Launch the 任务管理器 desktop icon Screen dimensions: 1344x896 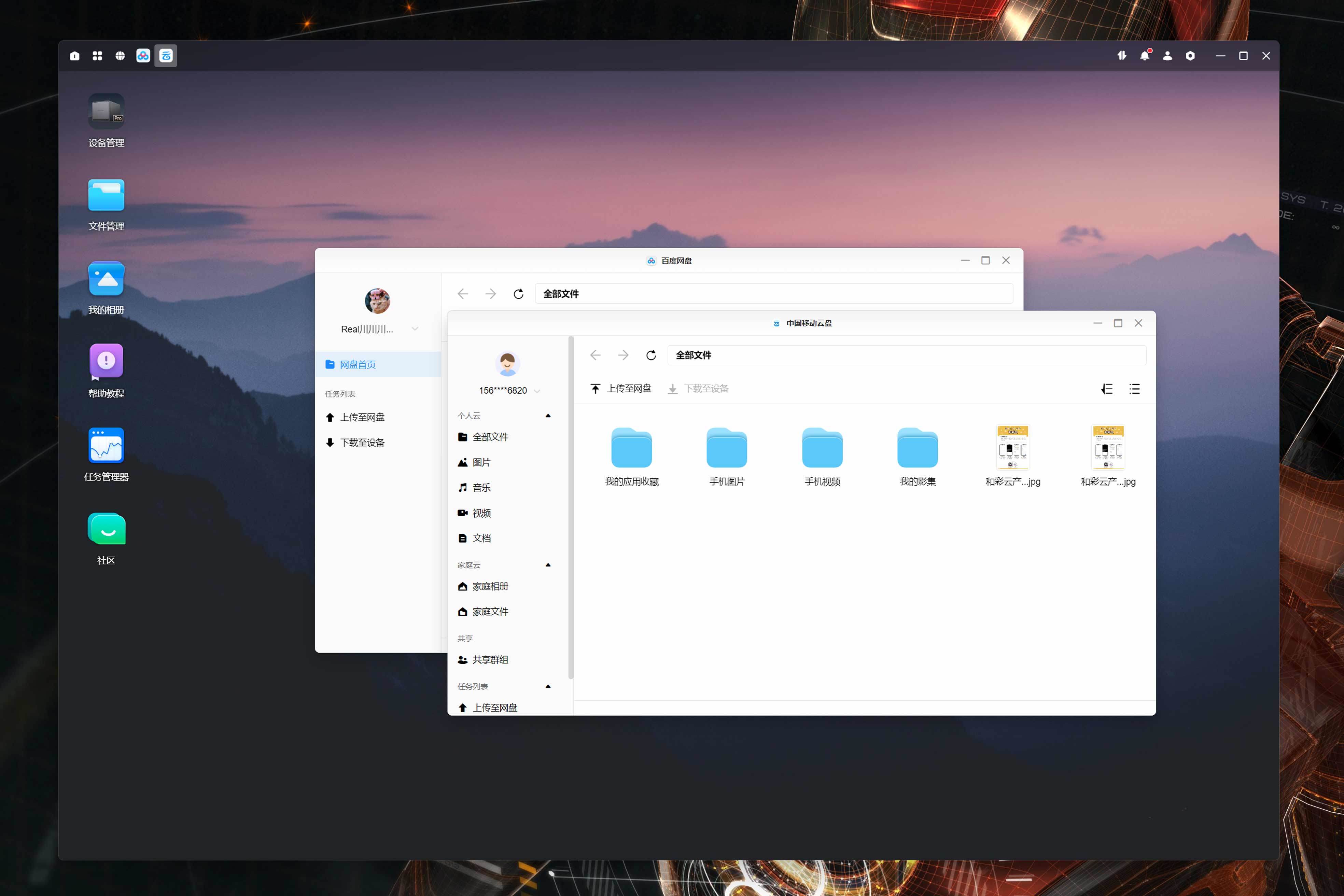tap(106, 446)
